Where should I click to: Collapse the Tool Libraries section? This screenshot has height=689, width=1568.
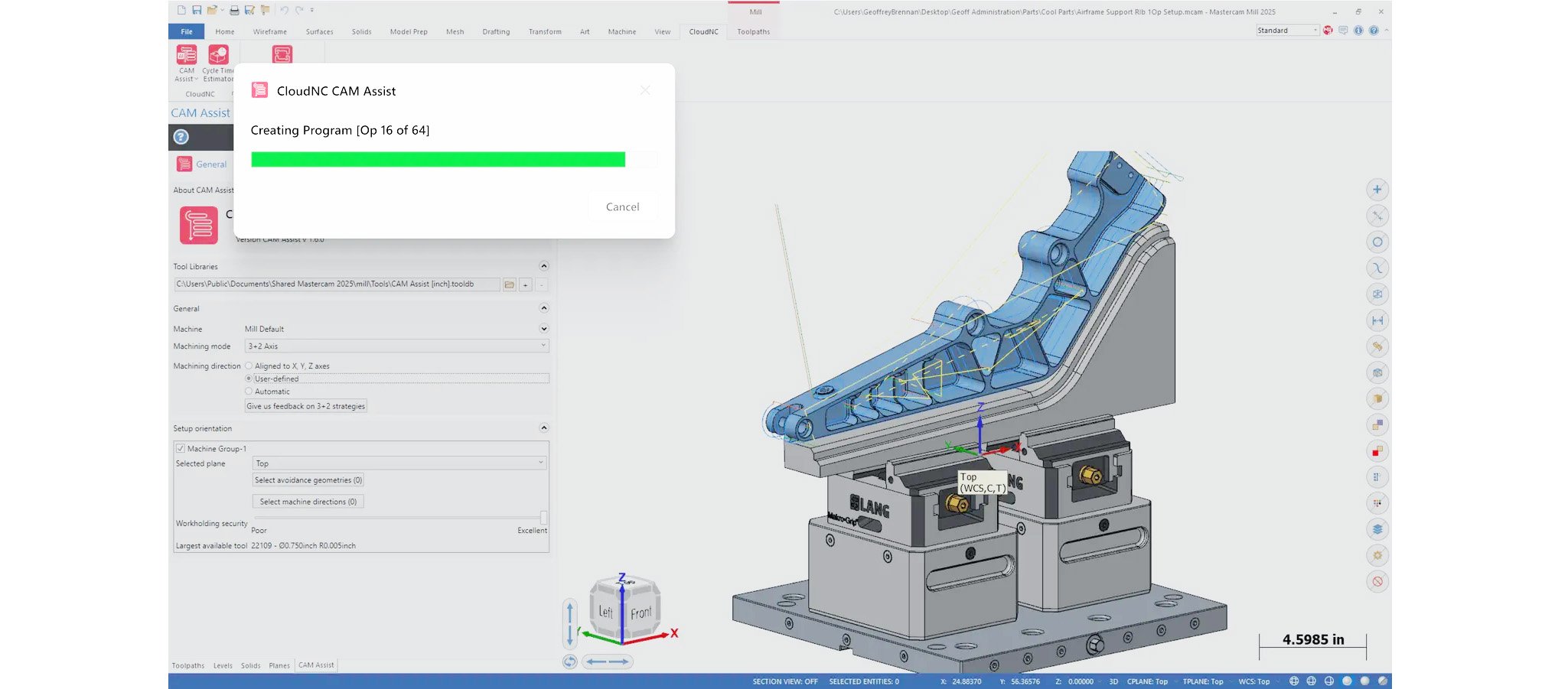(x=544, y=266)
